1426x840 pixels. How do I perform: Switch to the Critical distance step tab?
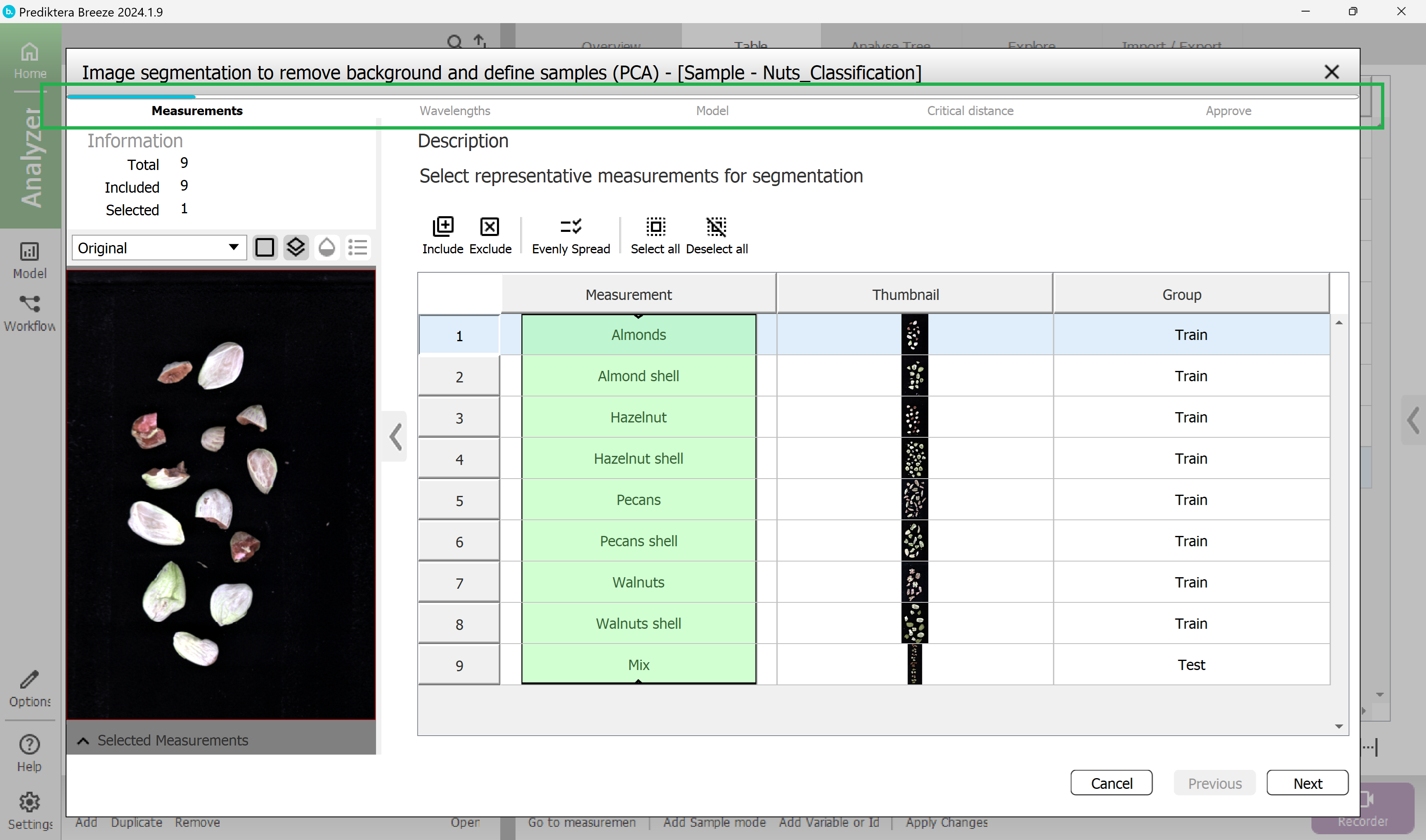970,111
